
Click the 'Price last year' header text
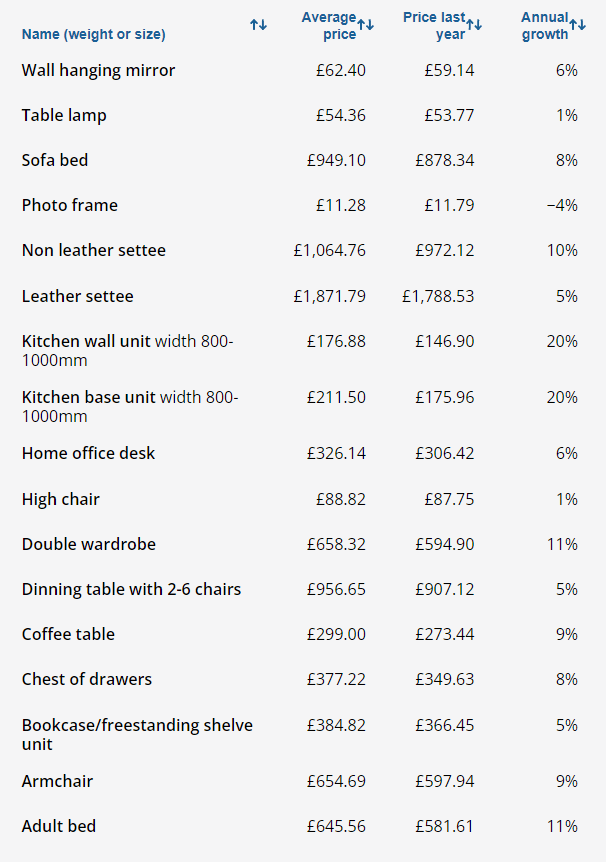tap(434, 26)
